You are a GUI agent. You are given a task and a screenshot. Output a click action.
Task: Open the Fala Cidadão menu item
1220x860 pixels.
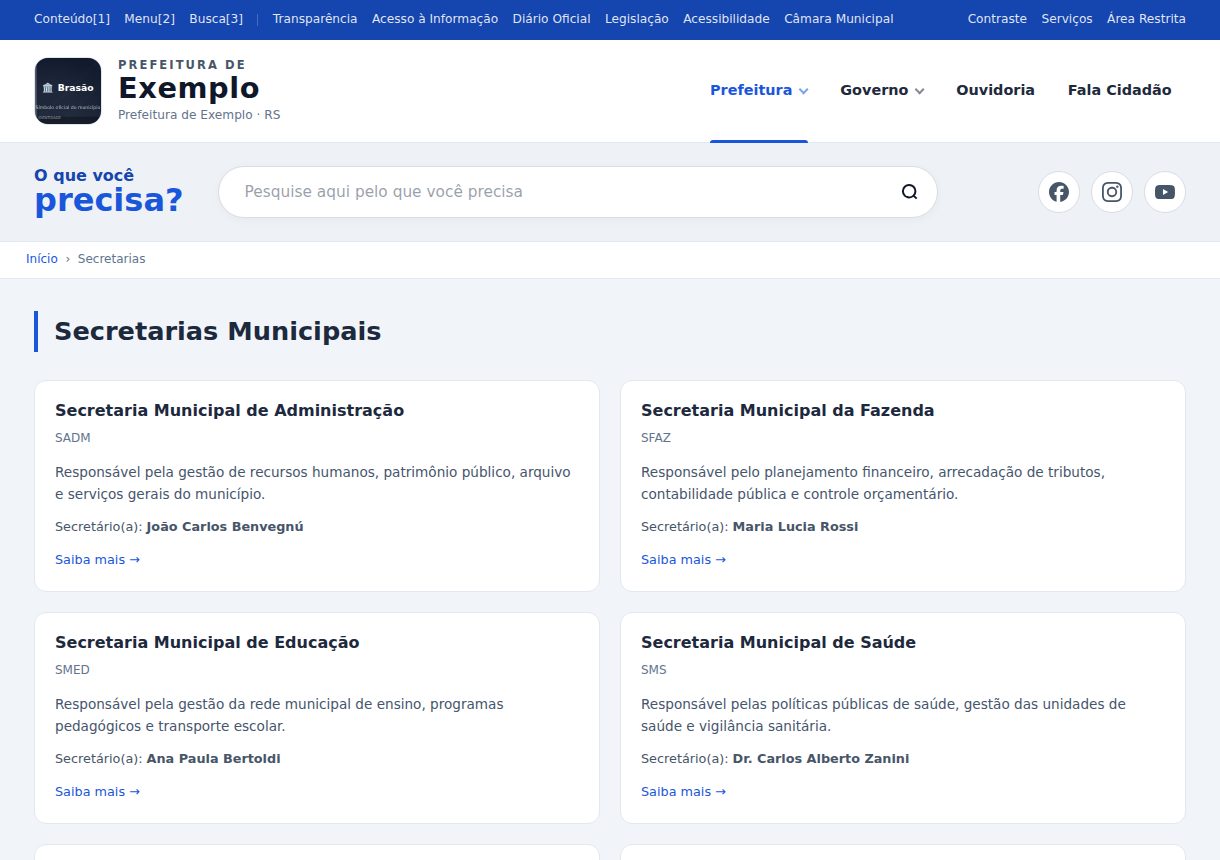click(x=1119, y=90)
